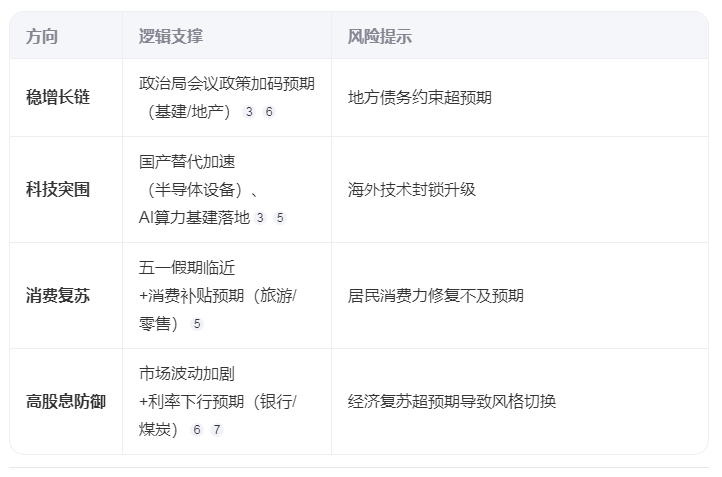
Task: Select the 科技突围 row label
Action: [58, 190]
